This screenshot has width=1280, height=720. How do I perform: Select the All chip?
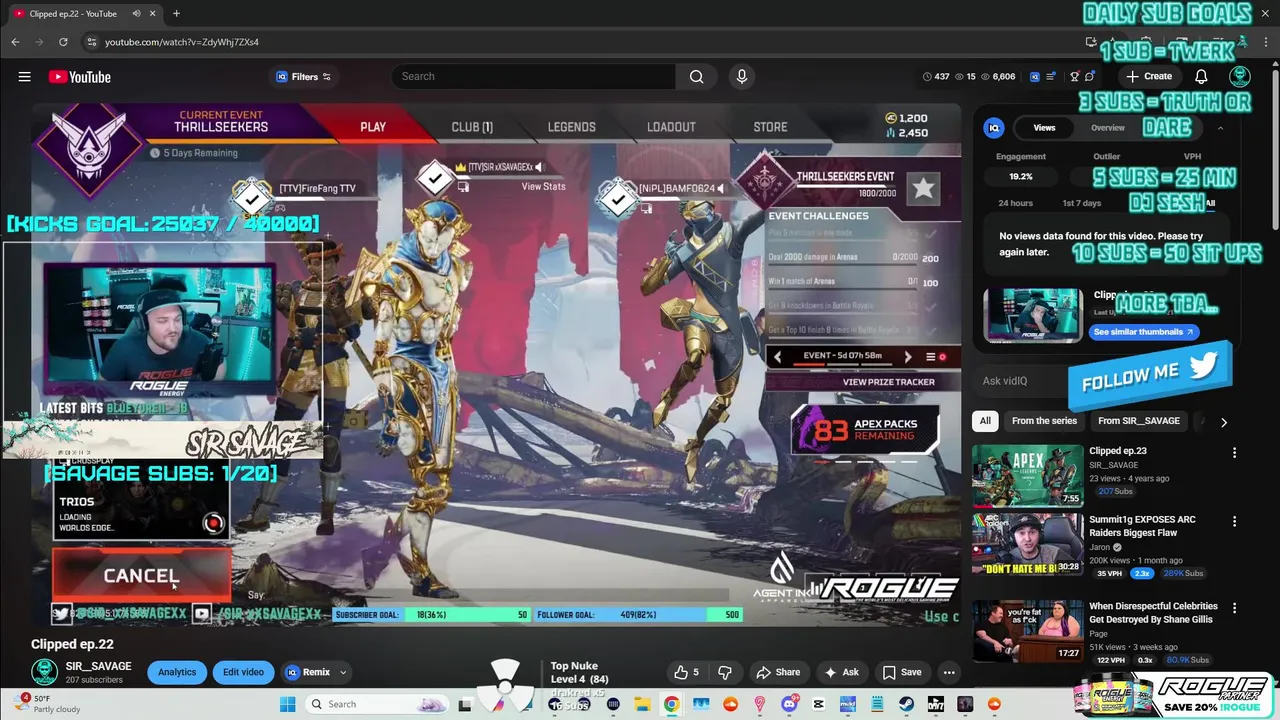pos(985,421)
